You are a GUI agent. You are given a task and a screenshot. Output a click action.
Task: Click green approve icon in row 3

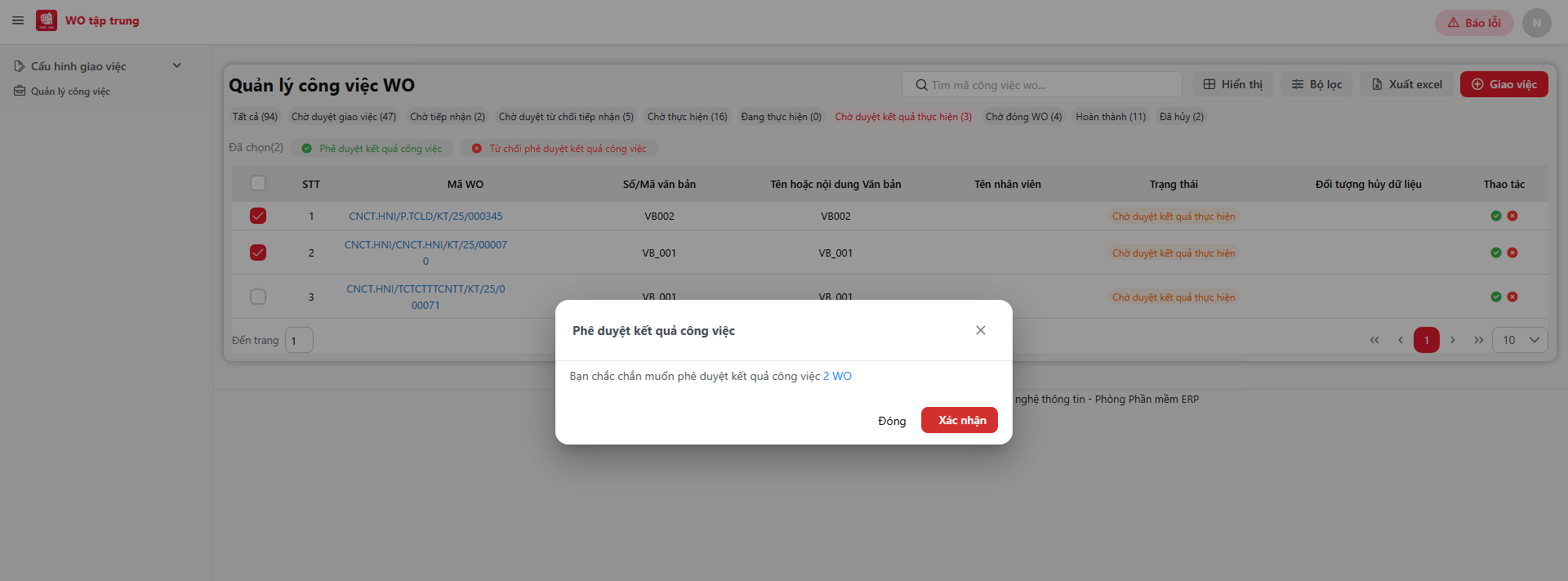pos(1496,297)
